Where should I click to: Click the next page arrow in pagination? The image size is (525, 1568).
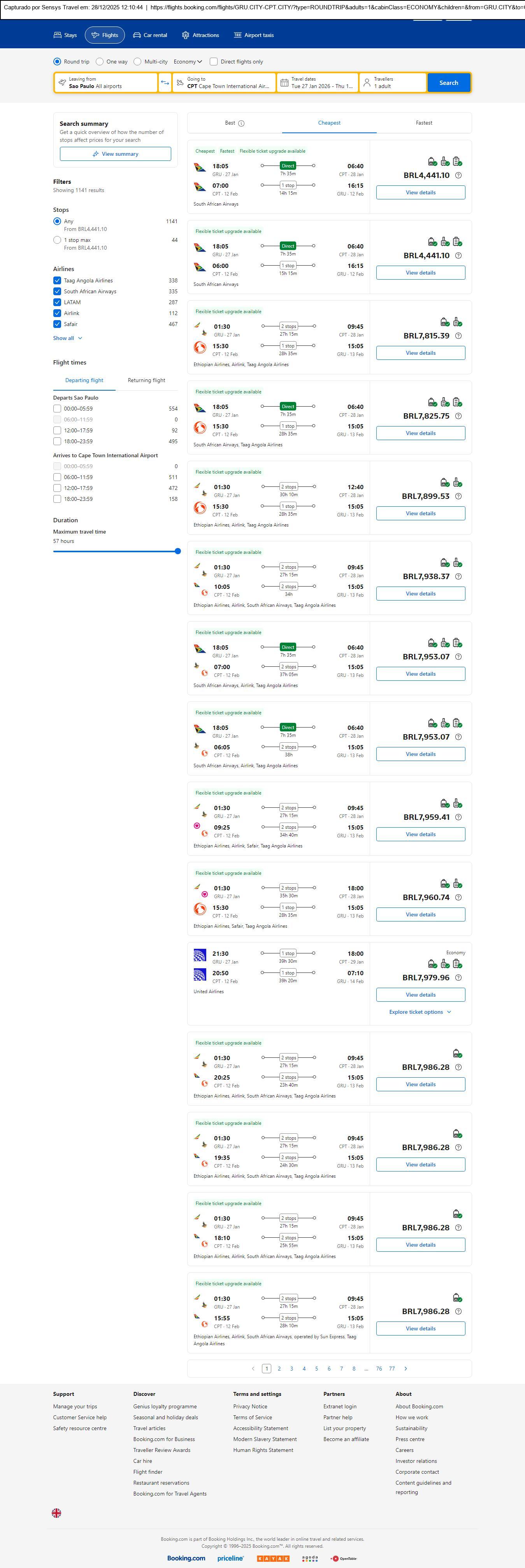(406, 1368)
